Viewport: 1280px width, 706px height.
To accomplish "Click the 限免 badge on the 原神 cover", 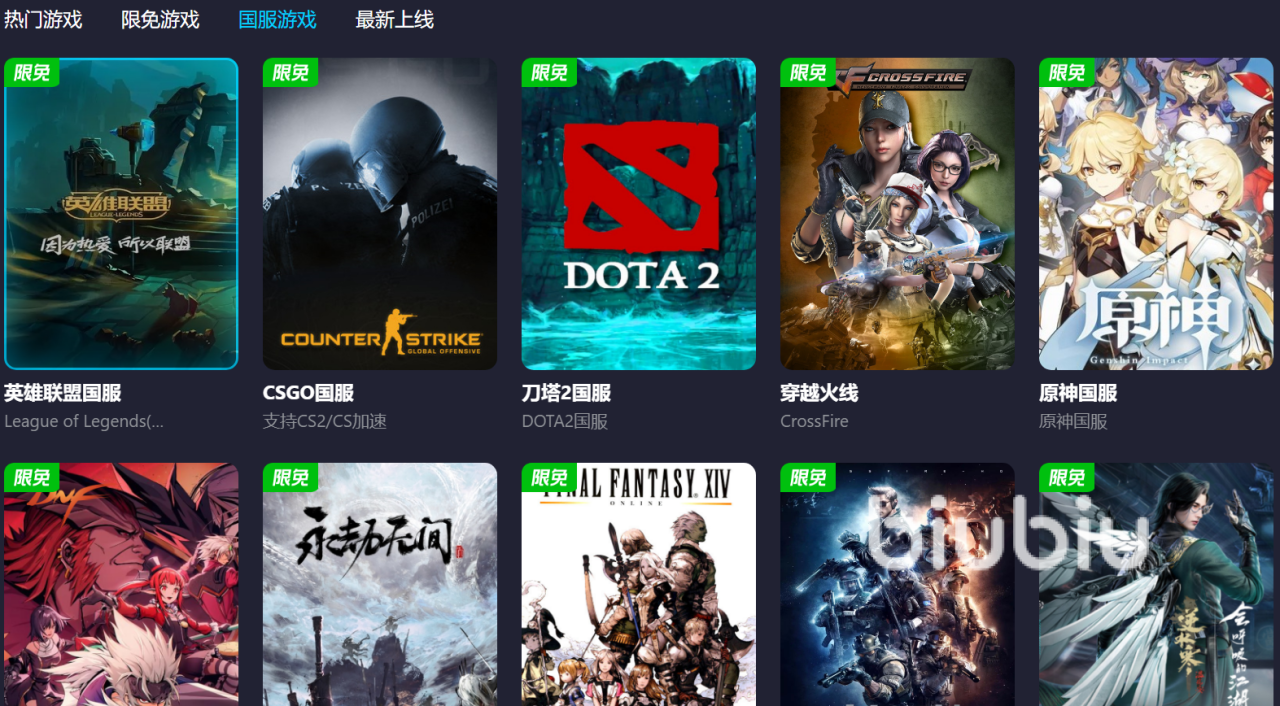I will (1067, 73).
